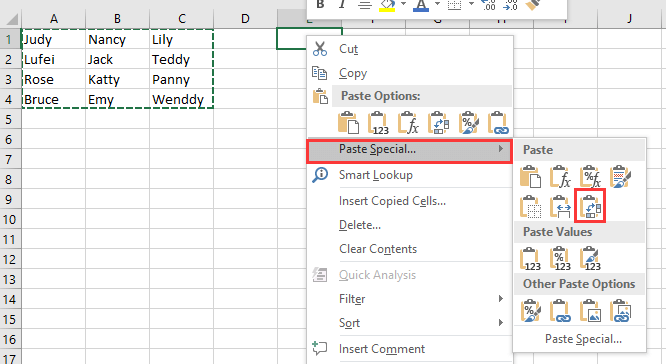Click Paste Formulas fx icon under Paste Options
The image size is (666, 364).
[408, 123]
